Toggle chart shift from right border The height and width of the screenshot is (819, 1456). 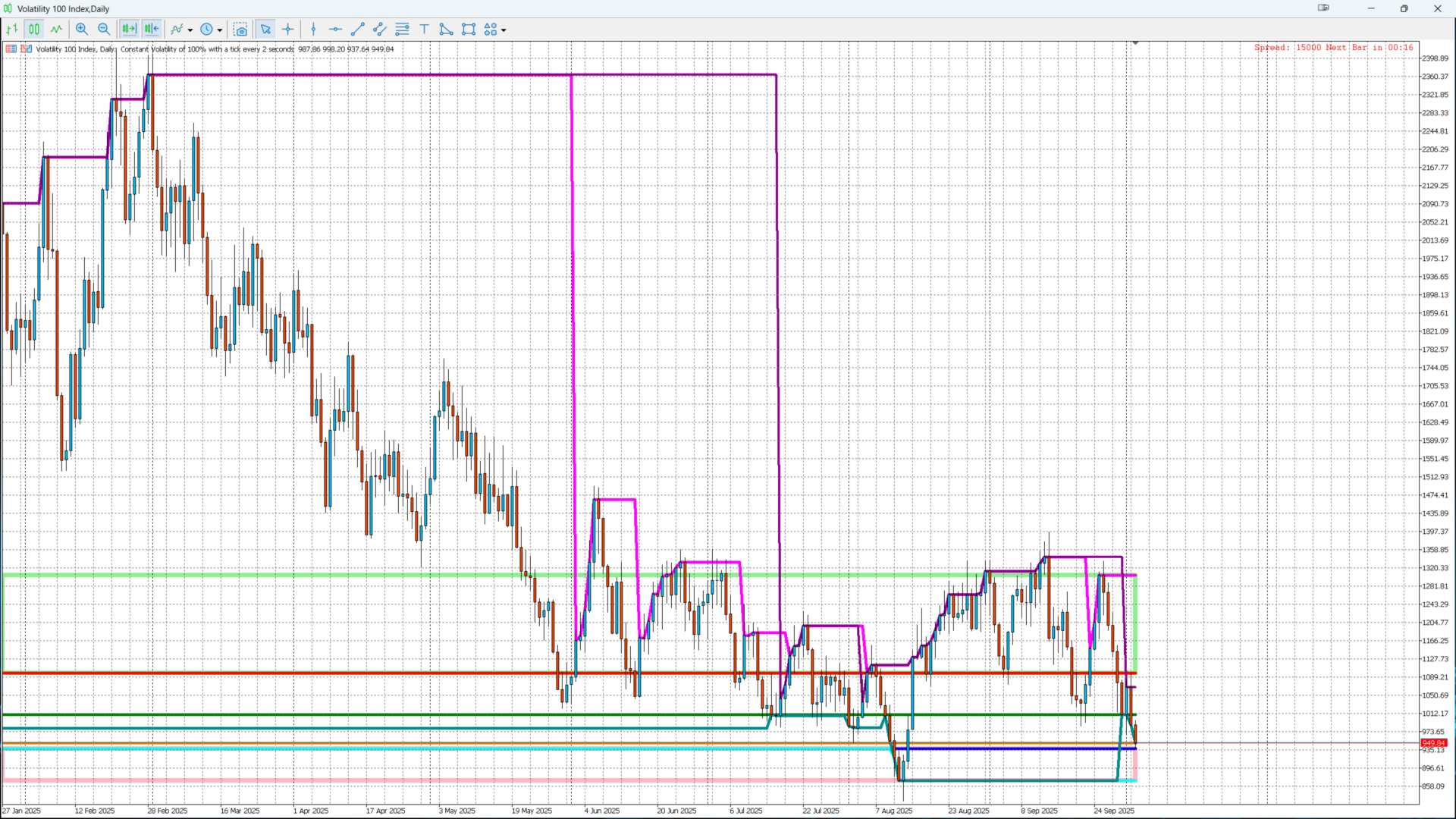pyautogui.click(x=152, y=30)
